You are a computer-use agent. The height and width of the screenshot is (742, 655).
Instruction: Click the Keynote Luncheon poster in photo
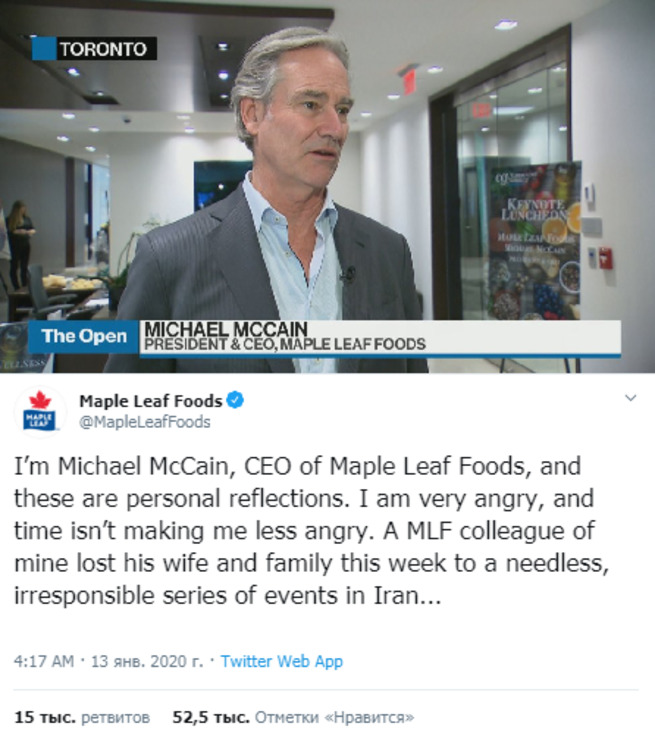point(535,241)
